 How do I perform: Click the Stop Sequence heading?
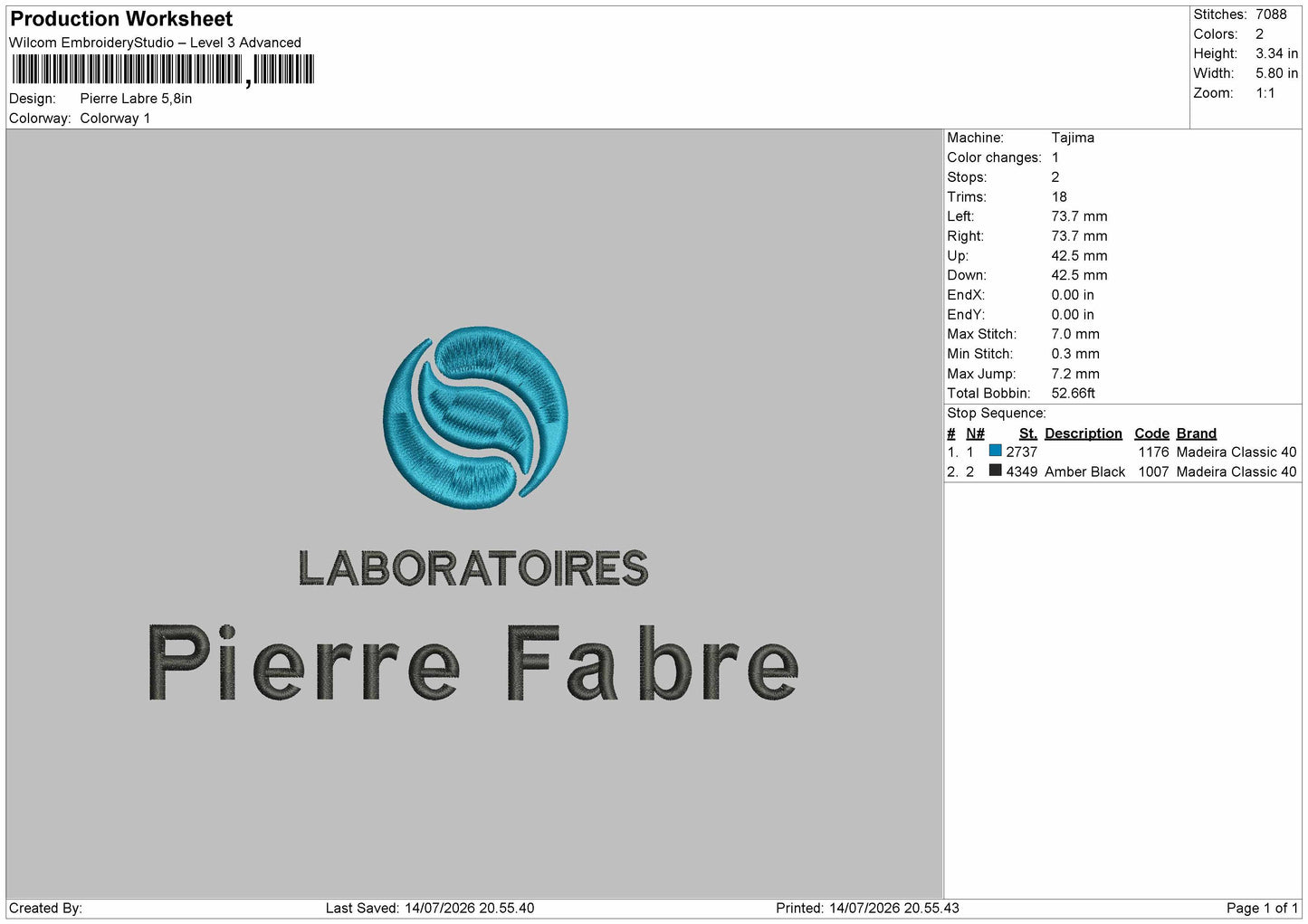pyautogui.click(x=997, y=414)
